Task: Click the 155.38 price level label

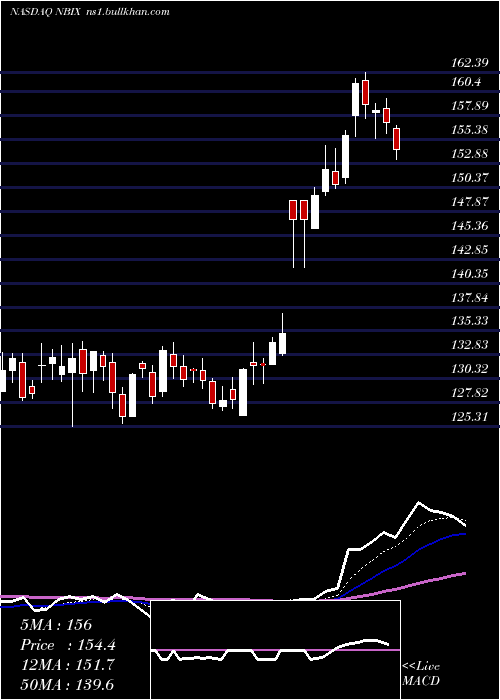Action: click(x=470, y=130)
